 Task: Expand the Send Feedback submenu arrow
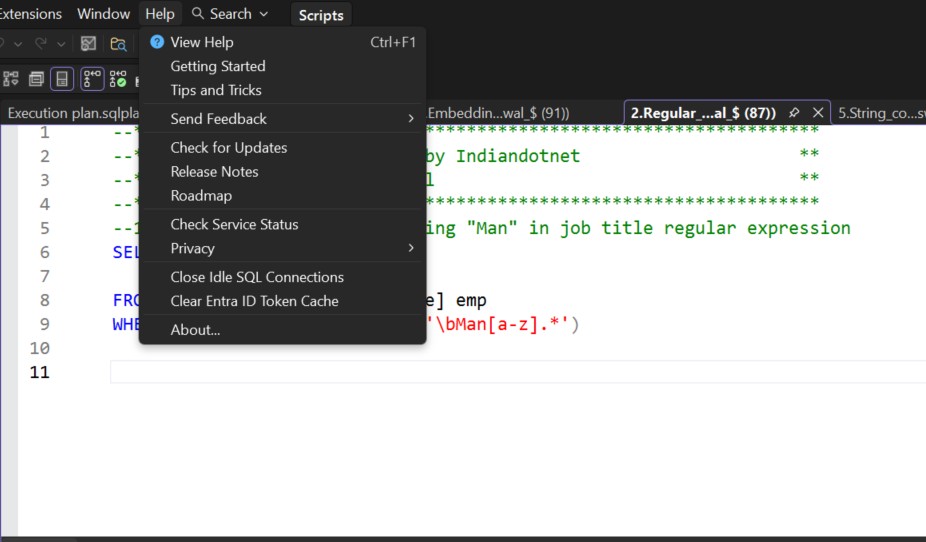coord(411,119)
